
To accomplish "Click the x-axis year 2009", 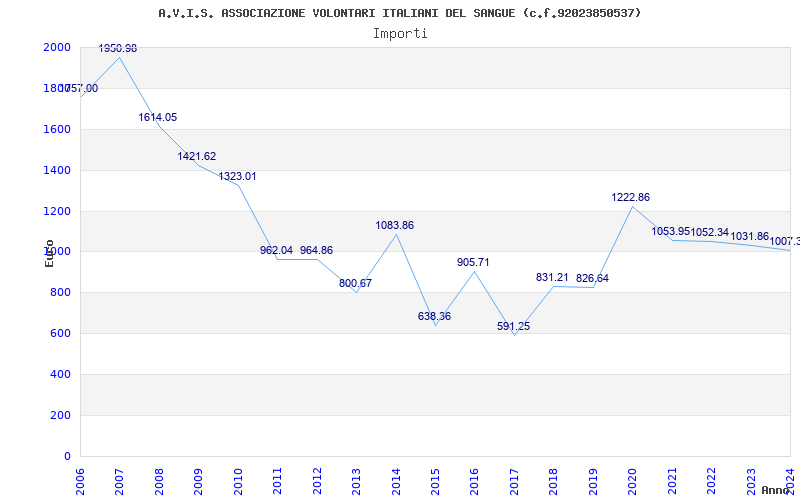I will tap(198, 481).
